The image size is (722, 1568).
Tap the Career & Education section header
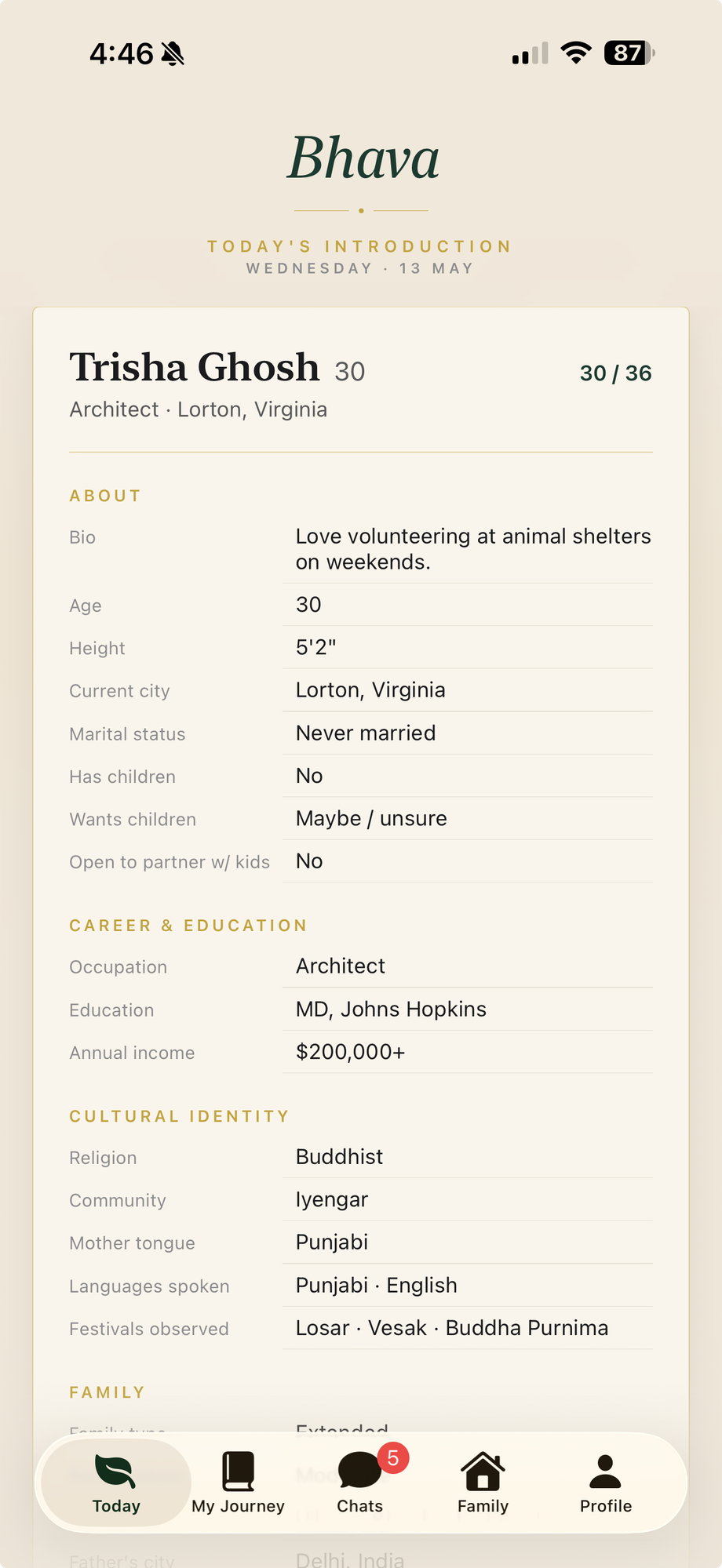pyautogui.click(x=188, y=926)
